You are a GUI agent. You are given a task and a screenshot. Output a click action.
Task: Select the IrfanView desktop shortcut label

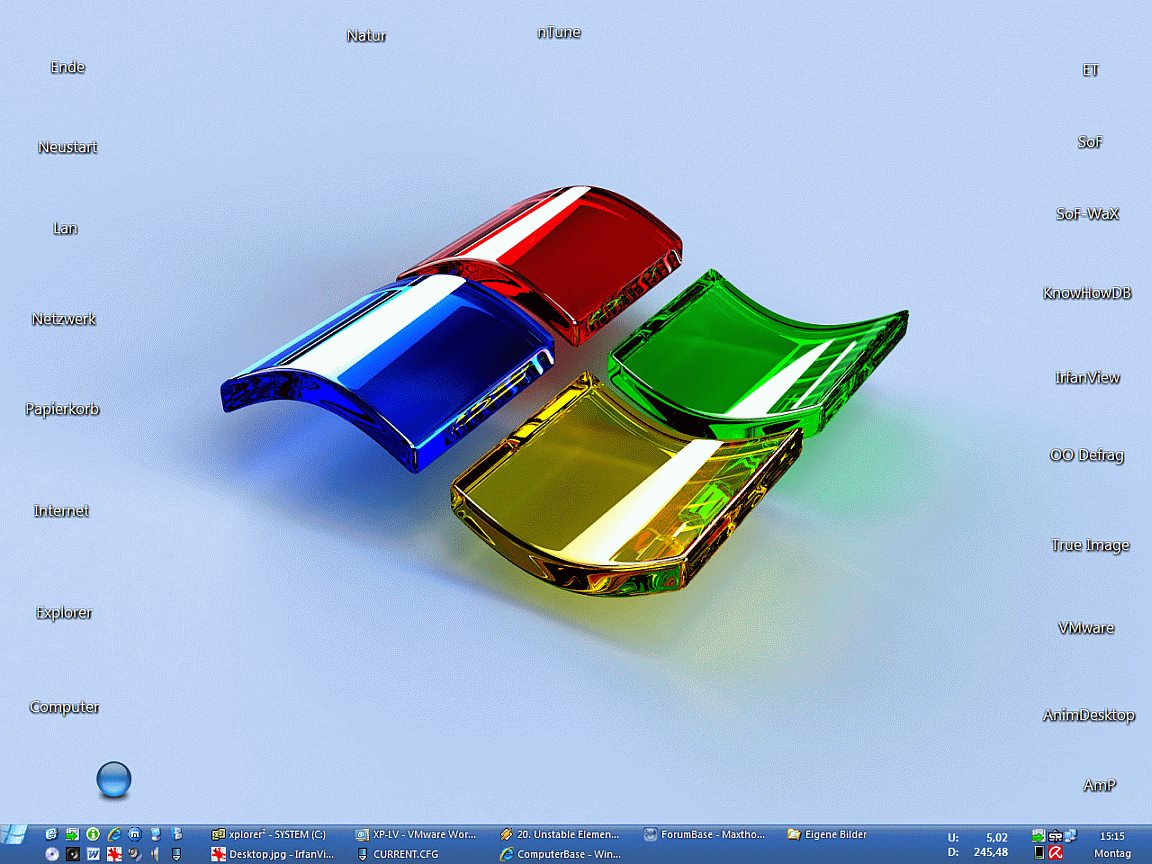[1087, 378]
